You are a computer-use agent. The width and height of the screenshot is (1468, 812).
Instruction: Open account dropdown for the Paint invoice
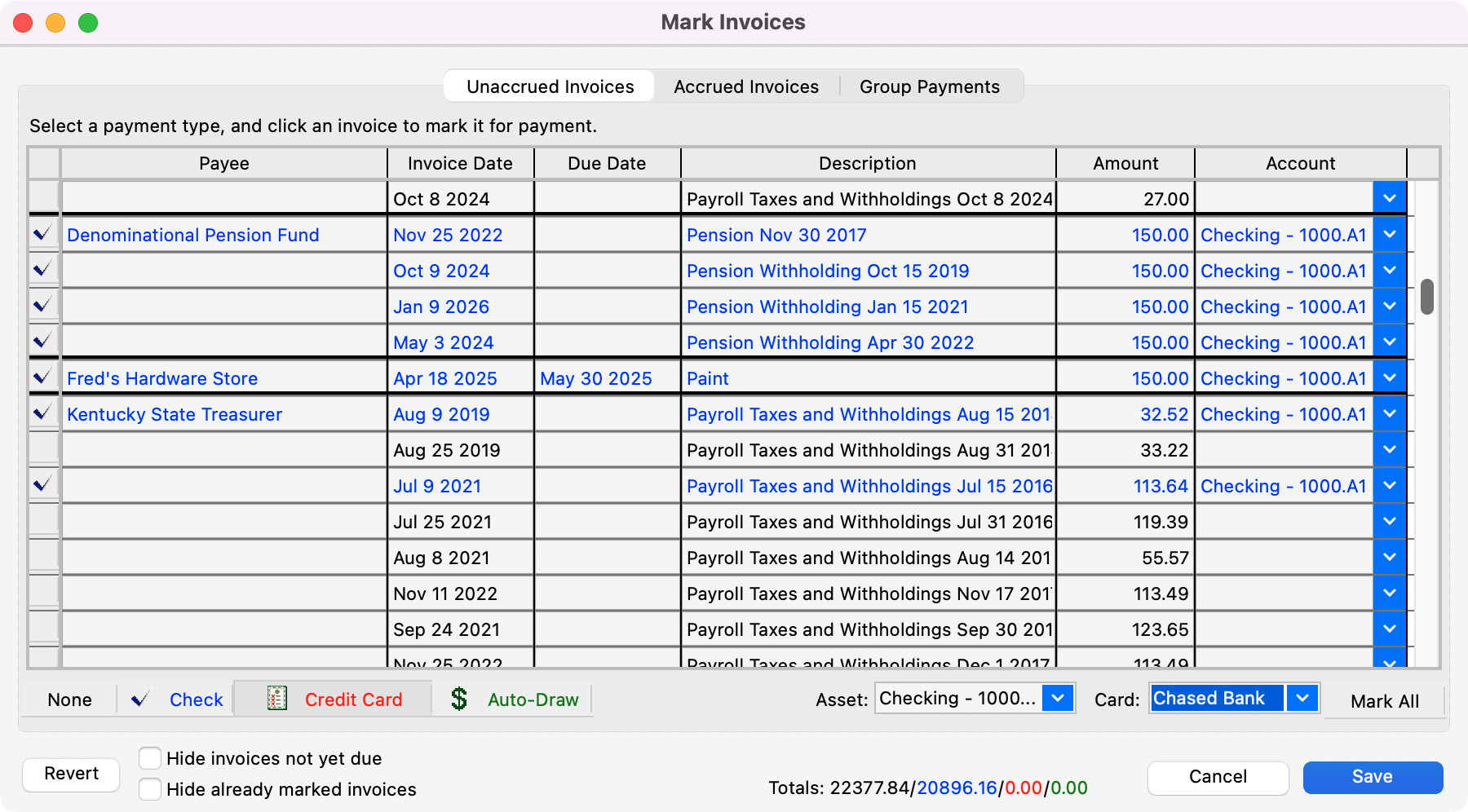1390,377
